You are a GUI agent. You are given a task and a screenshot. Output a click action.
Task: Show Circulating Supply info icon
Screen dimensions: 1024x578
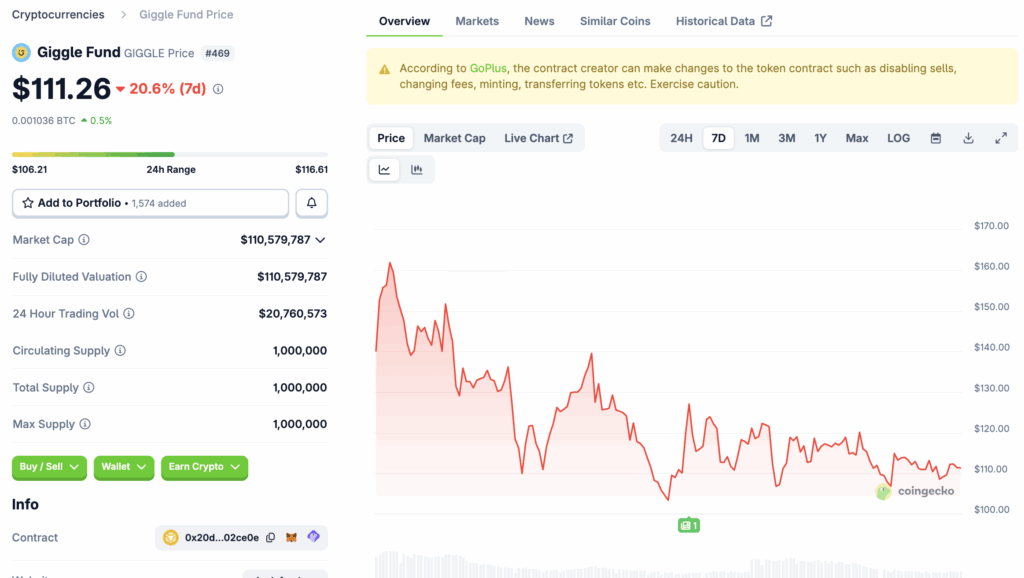[120, 351]
